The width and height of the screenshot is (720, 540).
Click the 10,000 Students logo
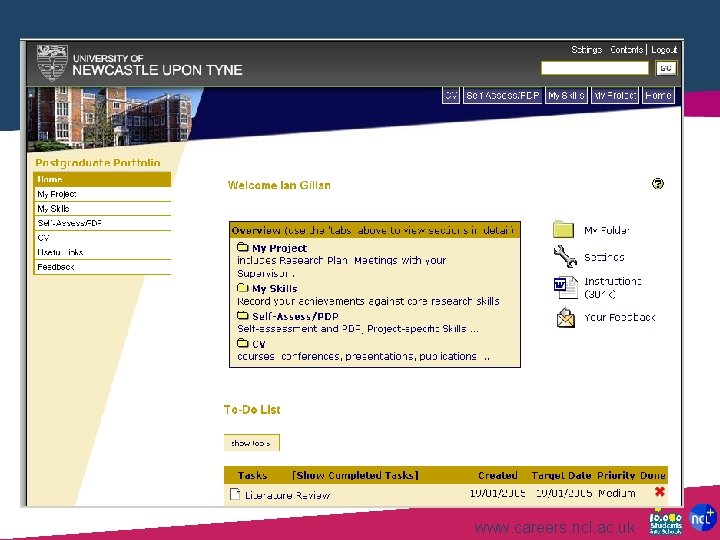pos(666,523)
